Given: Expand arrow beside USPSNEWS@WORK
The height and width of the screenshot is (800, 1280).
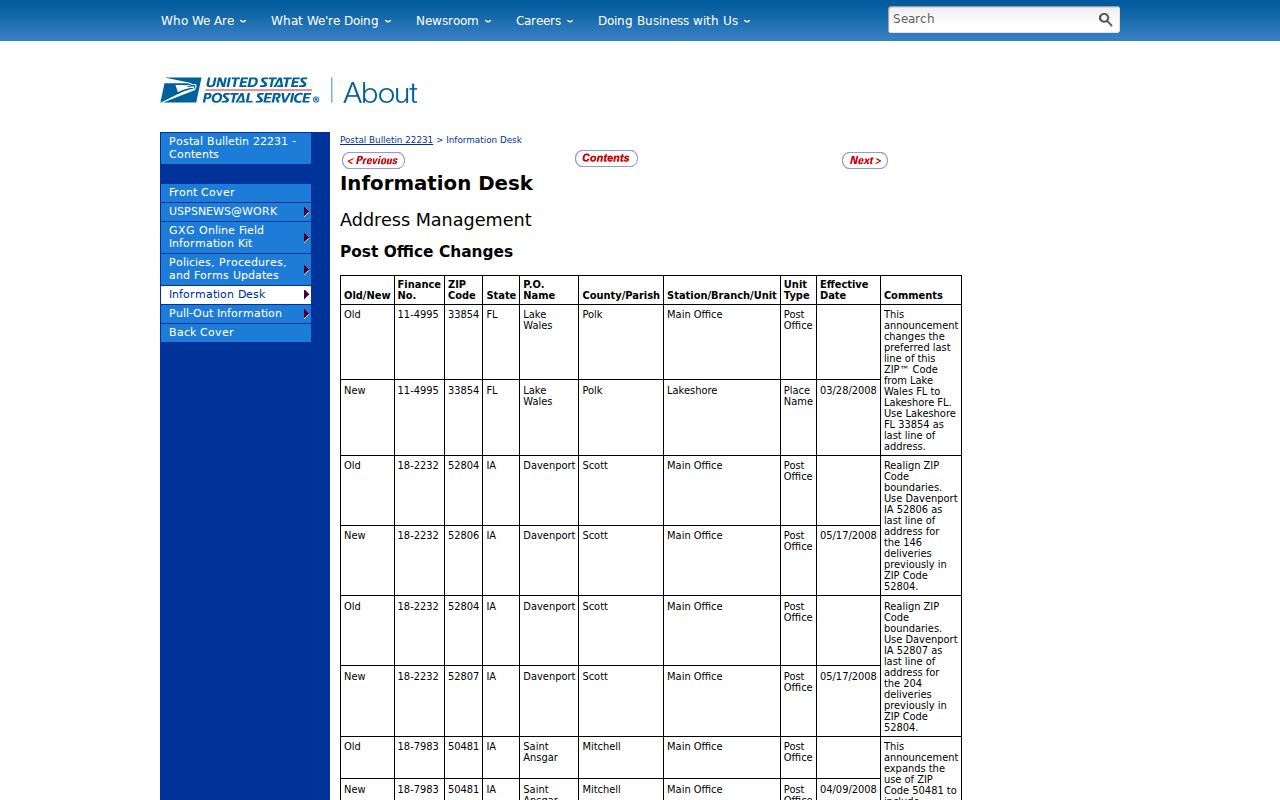Looking at the screenshot, I should tap(306, 211).
